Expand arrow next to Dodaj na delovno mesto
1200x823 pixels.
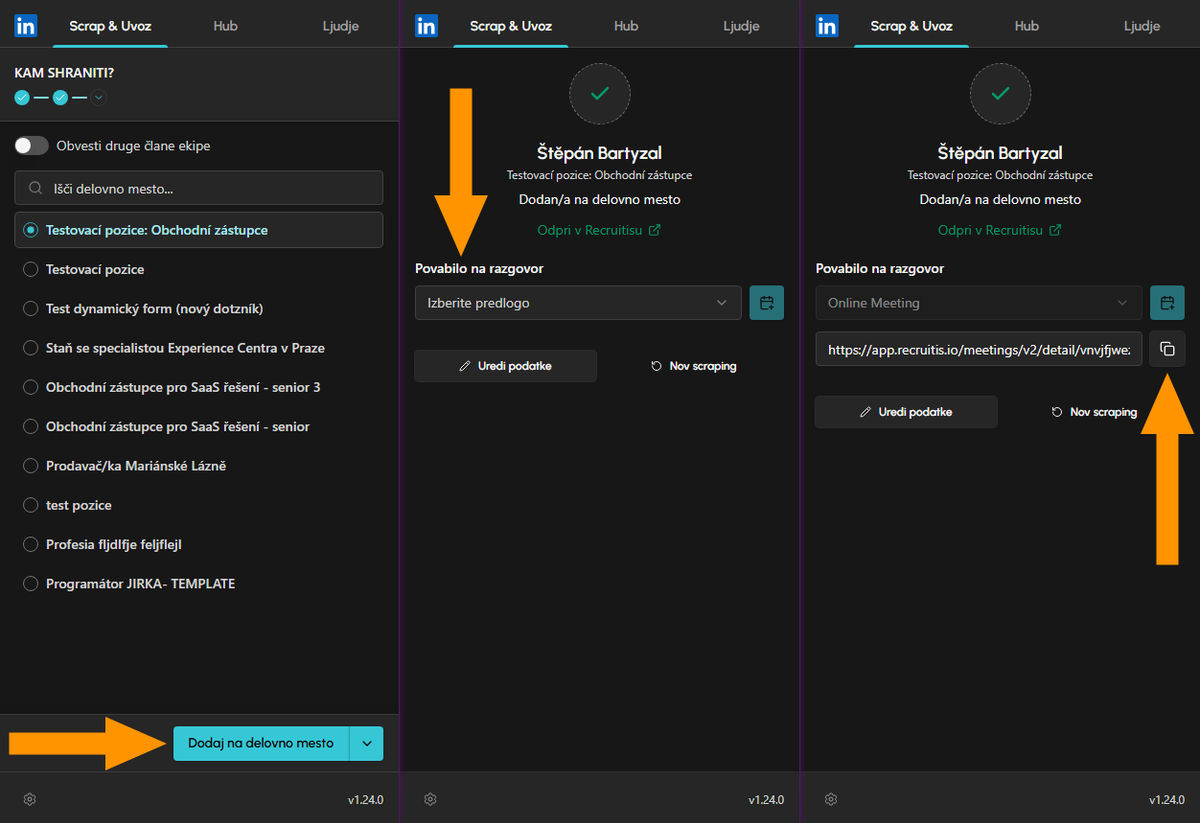[366, 744]
